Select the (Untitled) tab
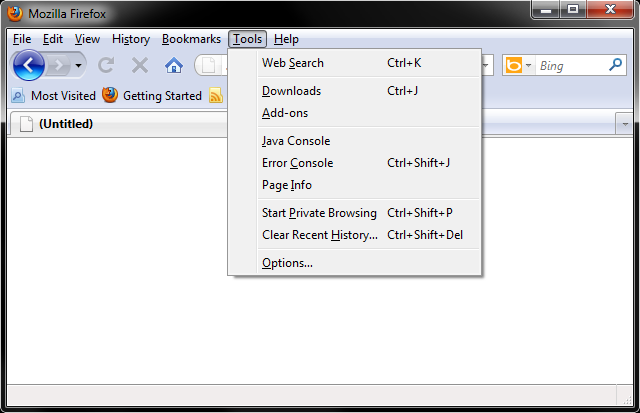The image size is (640, 413). click(118, 124)
